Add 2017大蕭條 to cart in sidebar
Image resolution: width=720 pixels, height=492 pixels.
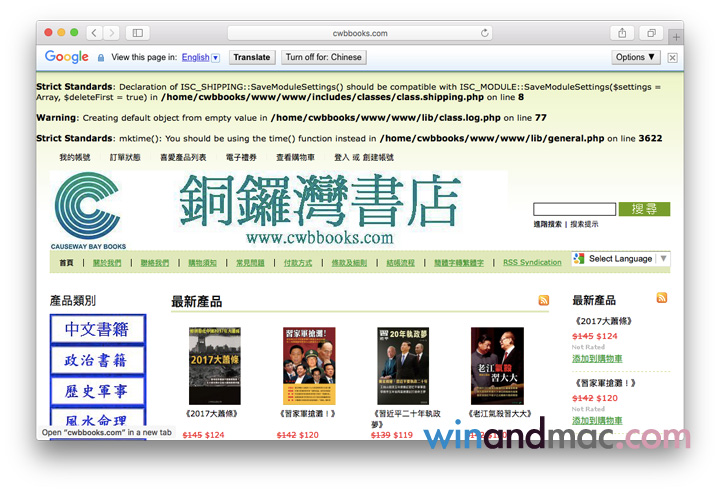point(597,359)
